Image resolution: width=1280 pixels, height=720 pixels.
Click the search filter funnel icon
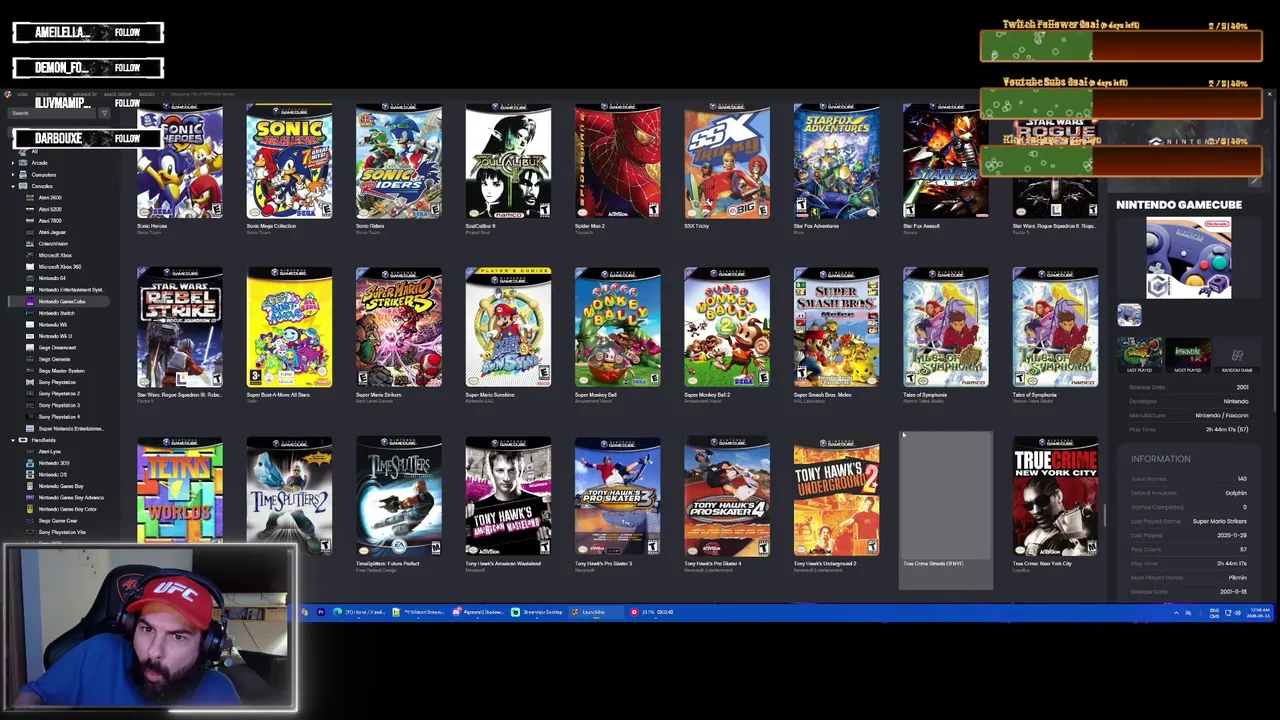pyautogui.click(x=104, y=113)
